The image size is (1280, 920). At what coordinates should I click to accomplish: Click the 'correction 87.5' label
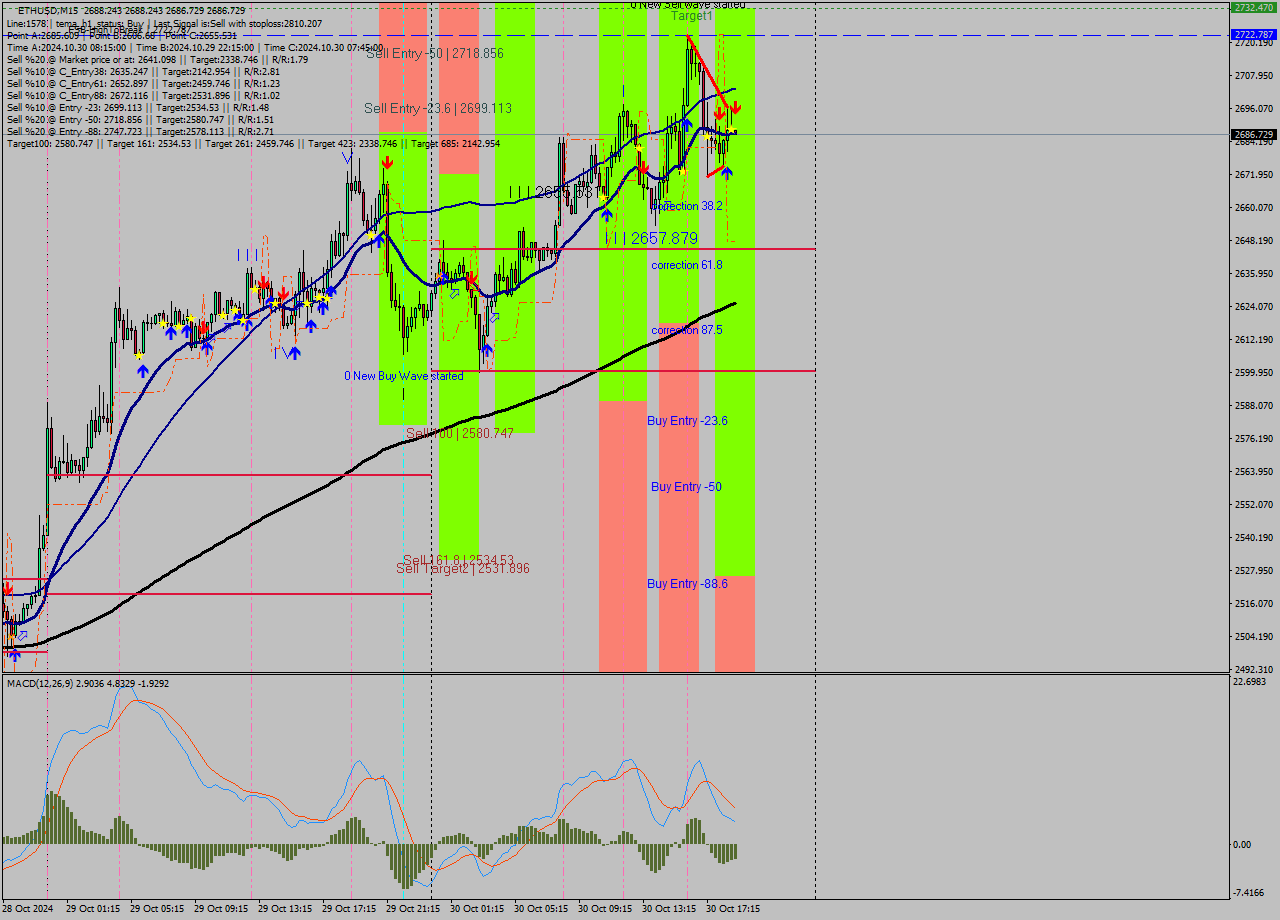686,330
